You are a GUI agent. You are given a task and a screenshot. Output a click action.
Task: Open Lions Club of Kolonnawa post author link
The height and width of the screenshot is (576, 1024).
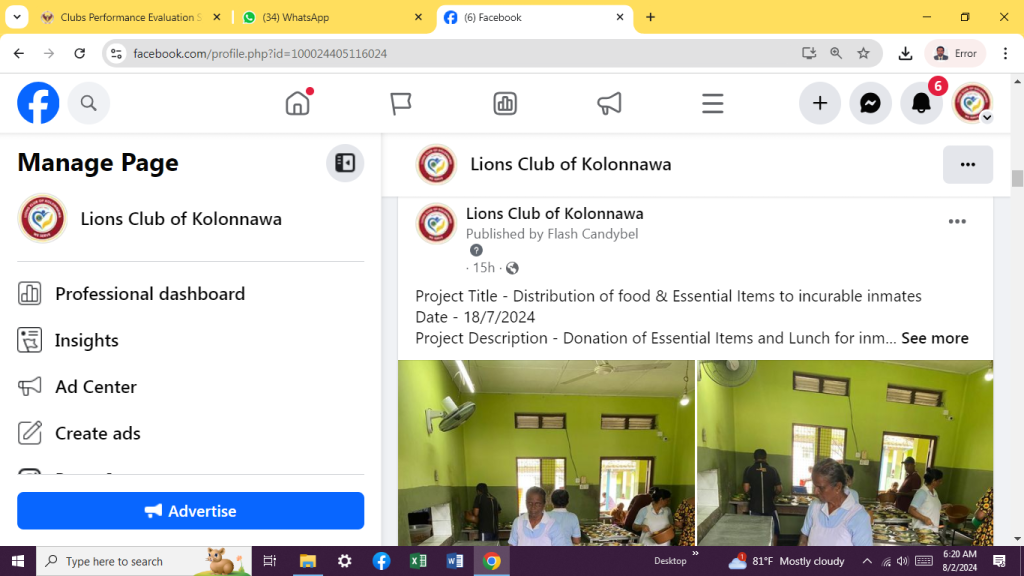point(554,214)
